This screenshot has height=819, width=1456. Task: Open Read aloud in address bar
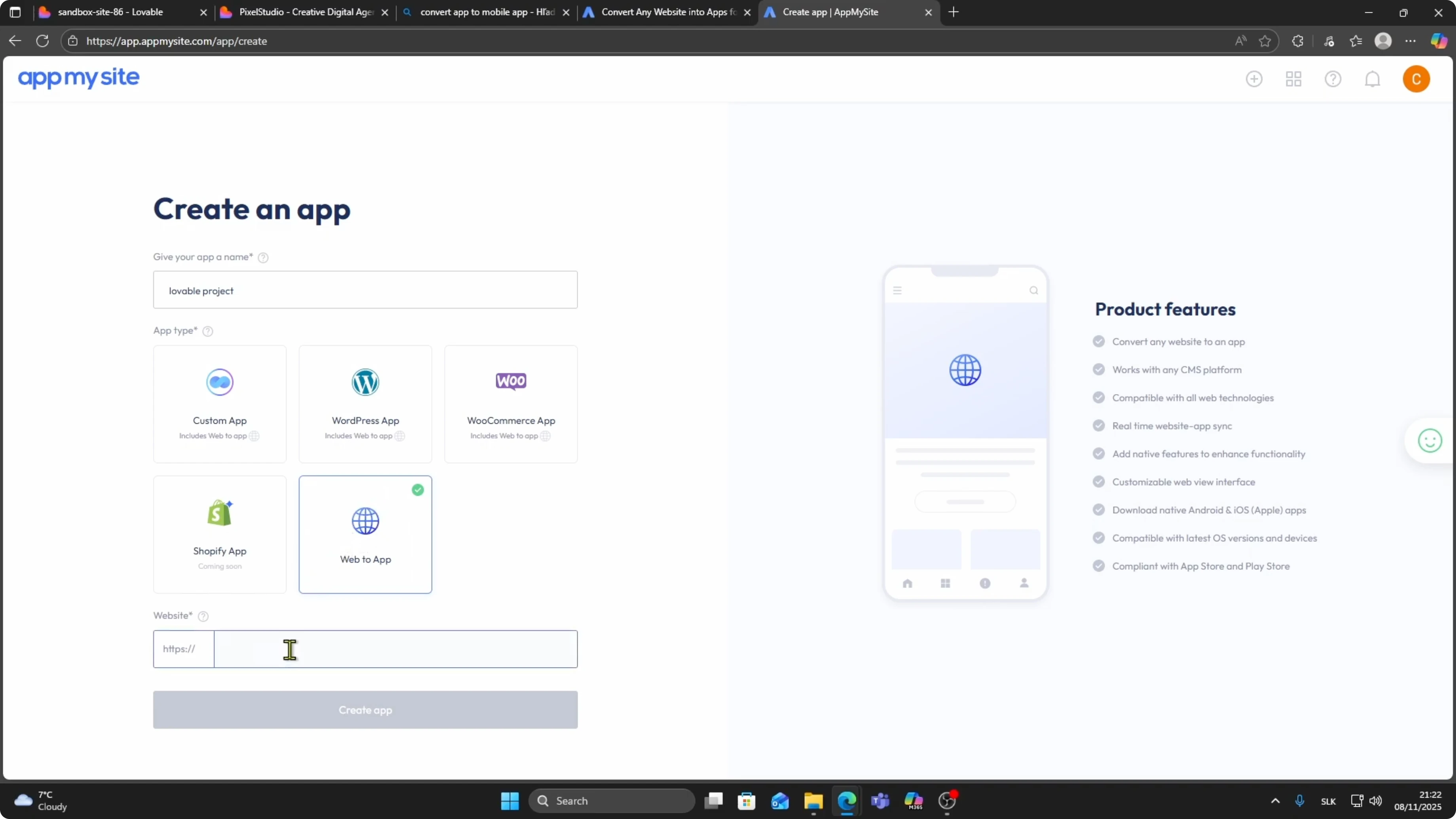(x=1240, y=41)
